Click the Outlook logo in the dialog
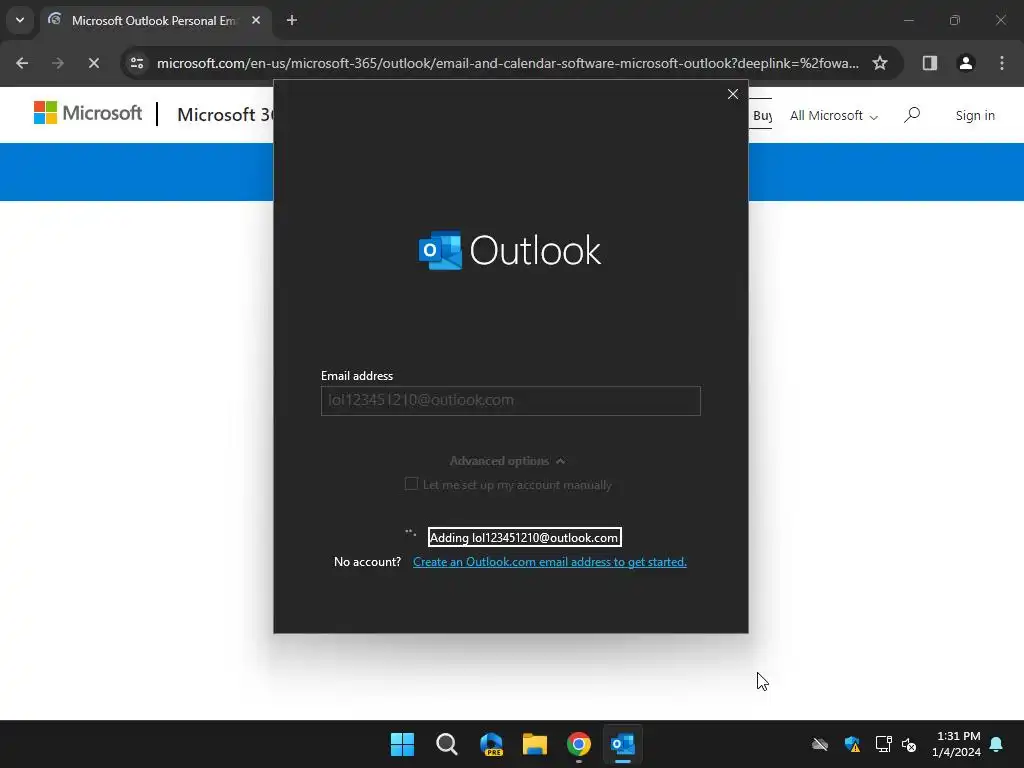The width and height of the screenshot is (1024, 768). [510, 250]
